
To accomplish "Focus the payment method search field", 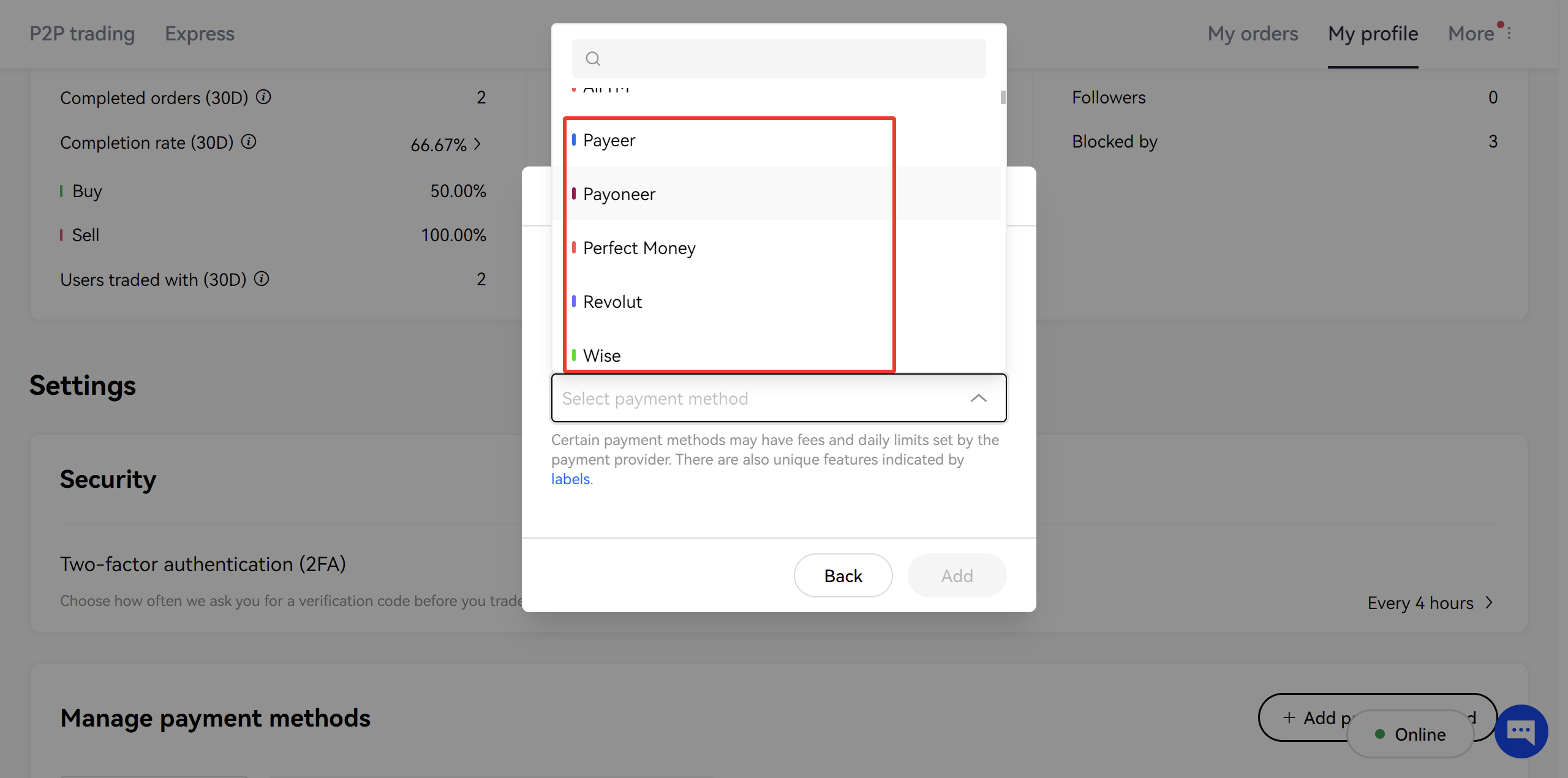I will coord(778,59).
